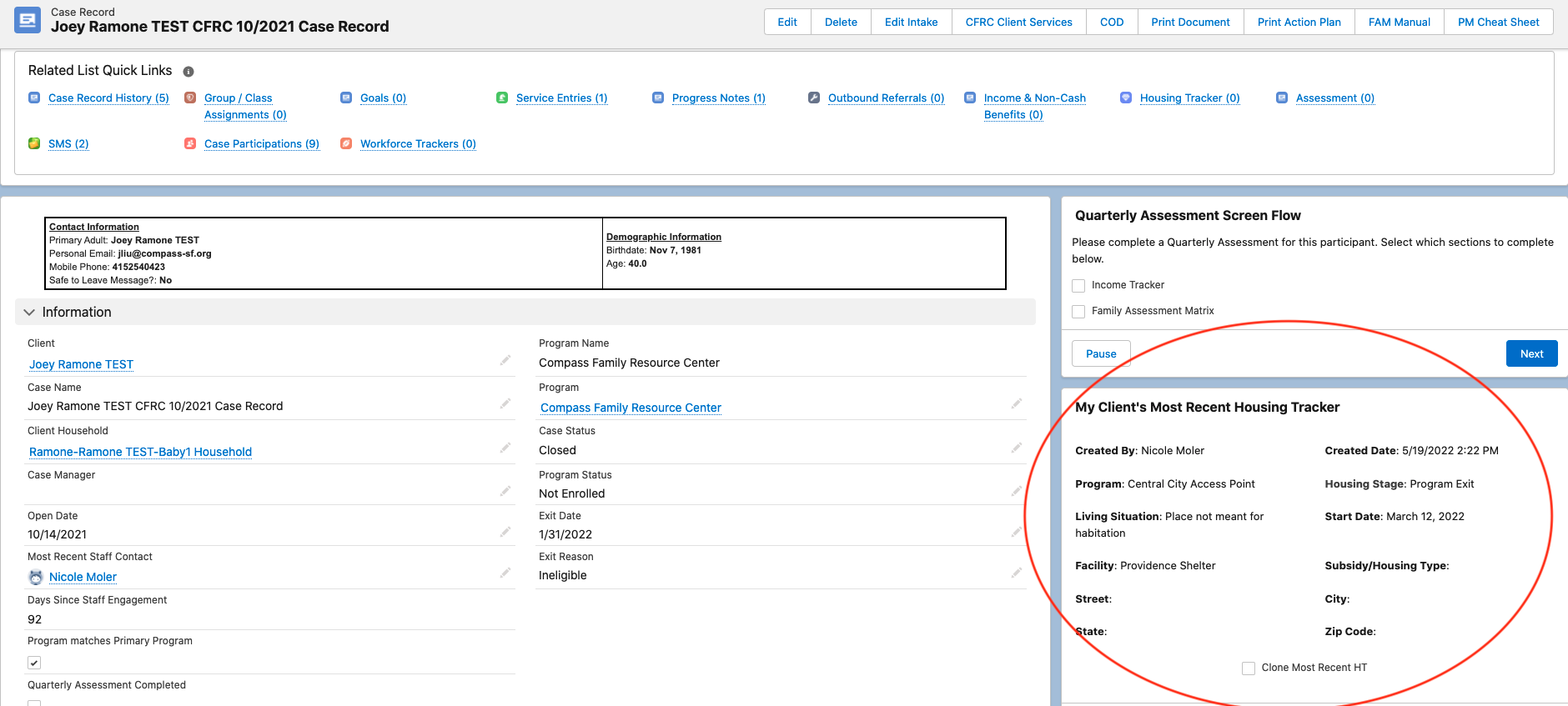Edit the Open Date pencil icon
The image size is (1568, 706).
(505, 532)
